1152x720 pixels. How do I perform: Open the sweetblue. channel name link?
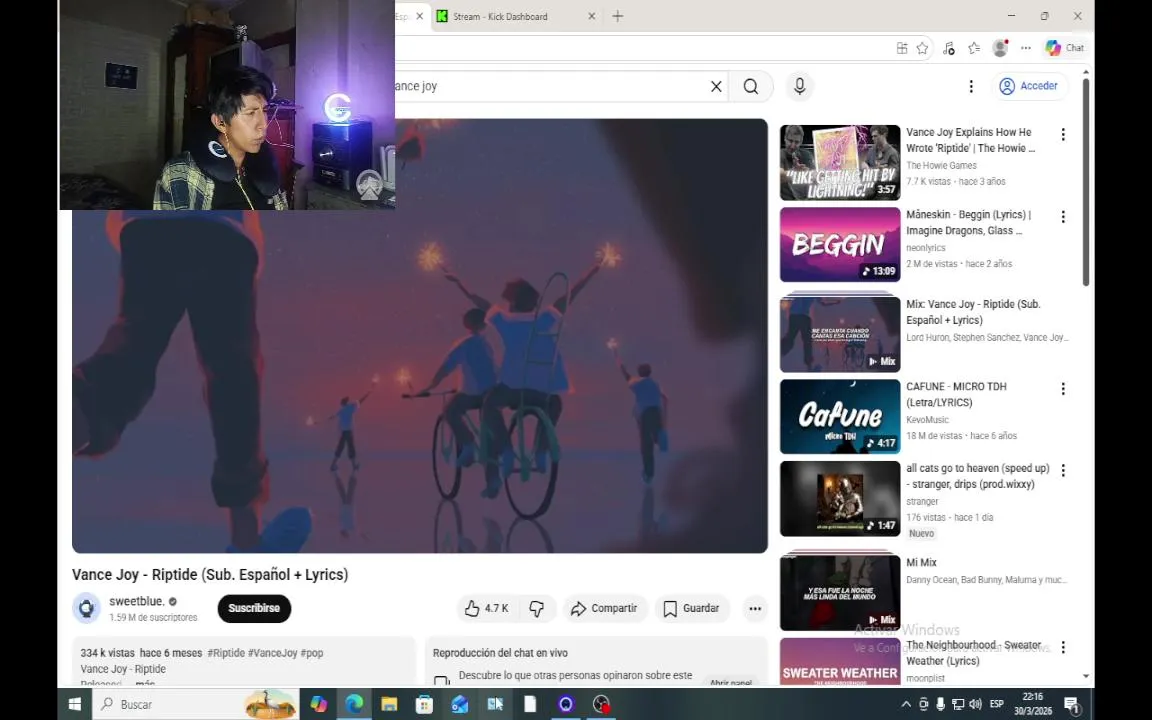pos(137,601)
